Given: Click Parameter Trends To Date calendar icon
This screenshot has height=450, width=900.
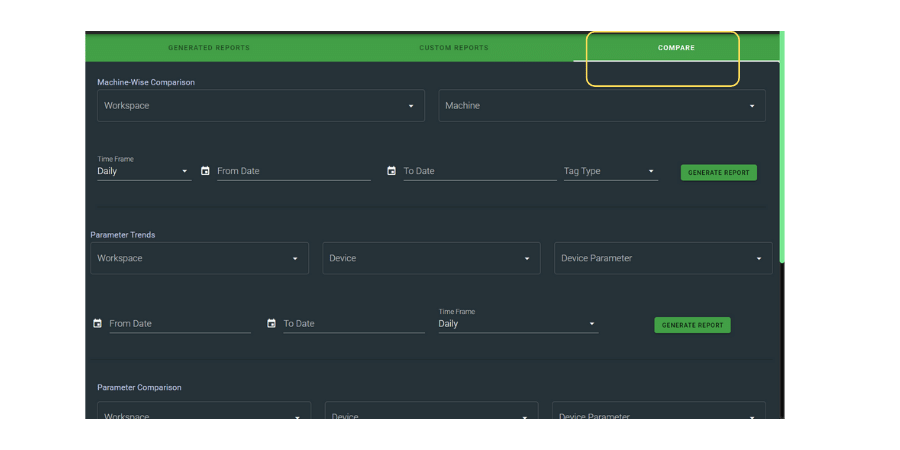Looking at the screenshot, I should pyautogui.click(x=271, y=324).
